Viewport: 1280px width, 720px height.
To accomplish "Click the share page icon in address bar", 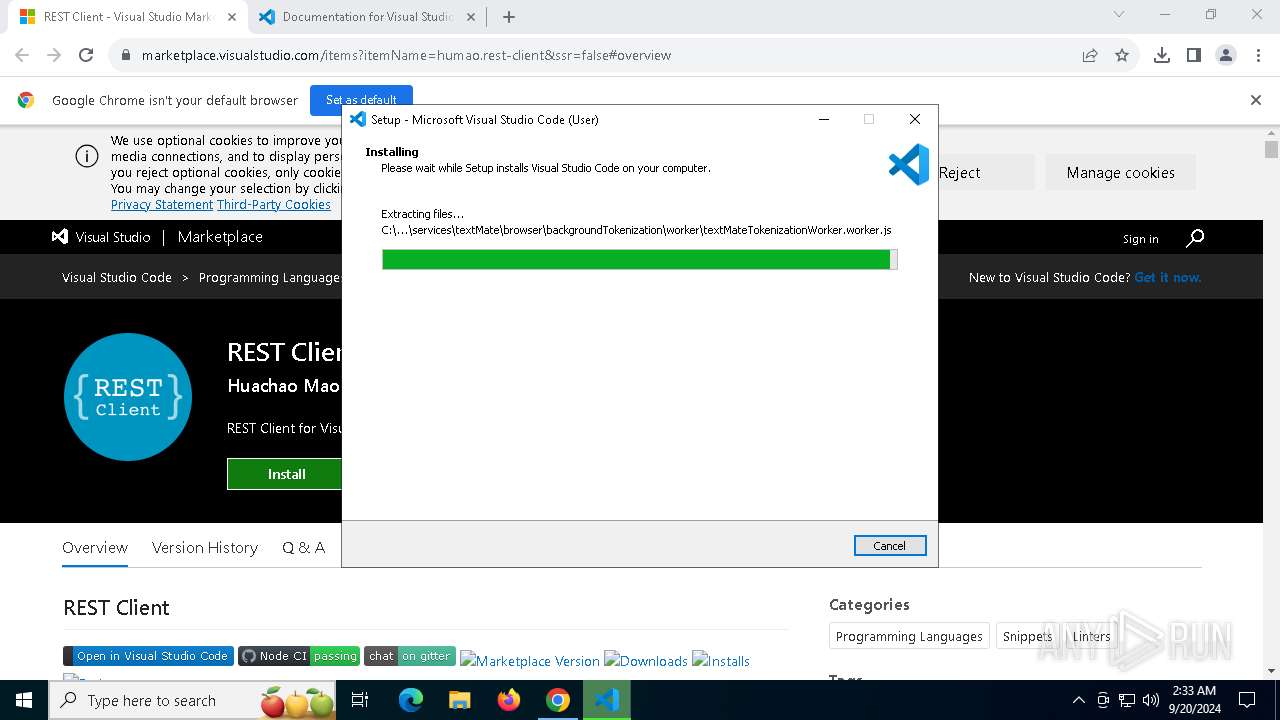I will pyautogui.click(x=1090, y=56).
